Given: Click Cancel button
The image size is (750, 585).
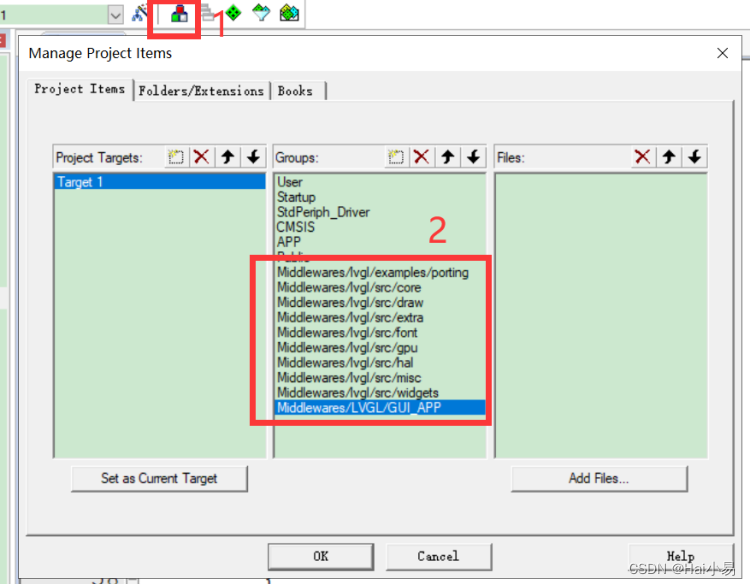Looking at the screenshot, I should [438, 556].
